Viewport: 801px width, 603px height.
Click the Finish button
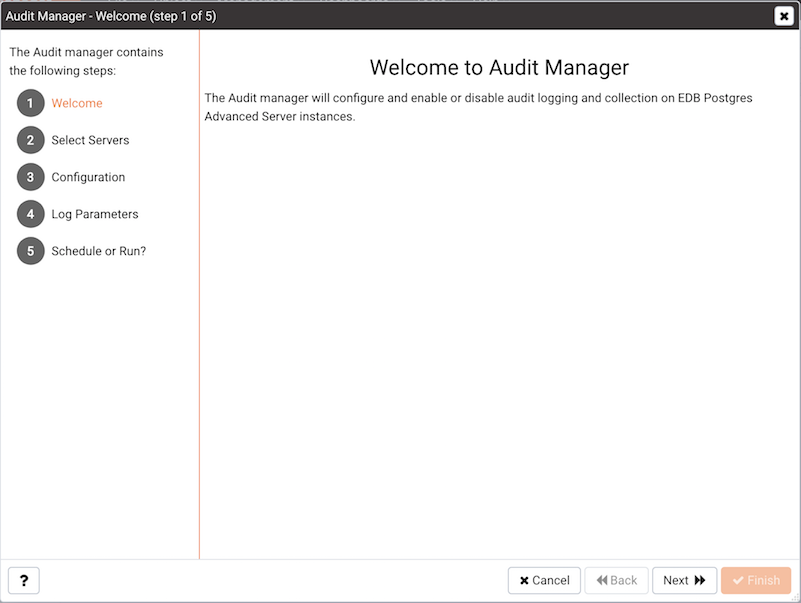pyautogui.click(x=756, y=581)
